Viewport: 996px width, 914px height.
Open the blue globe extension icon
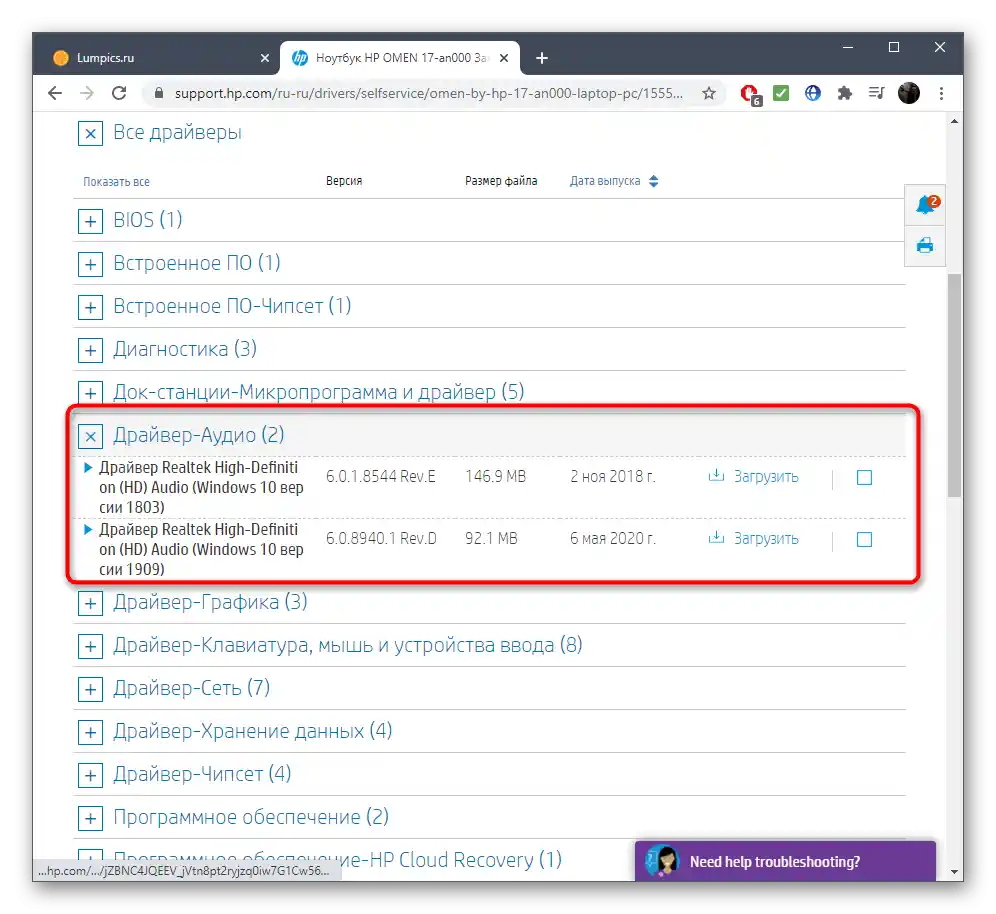[x=812, y=93]
